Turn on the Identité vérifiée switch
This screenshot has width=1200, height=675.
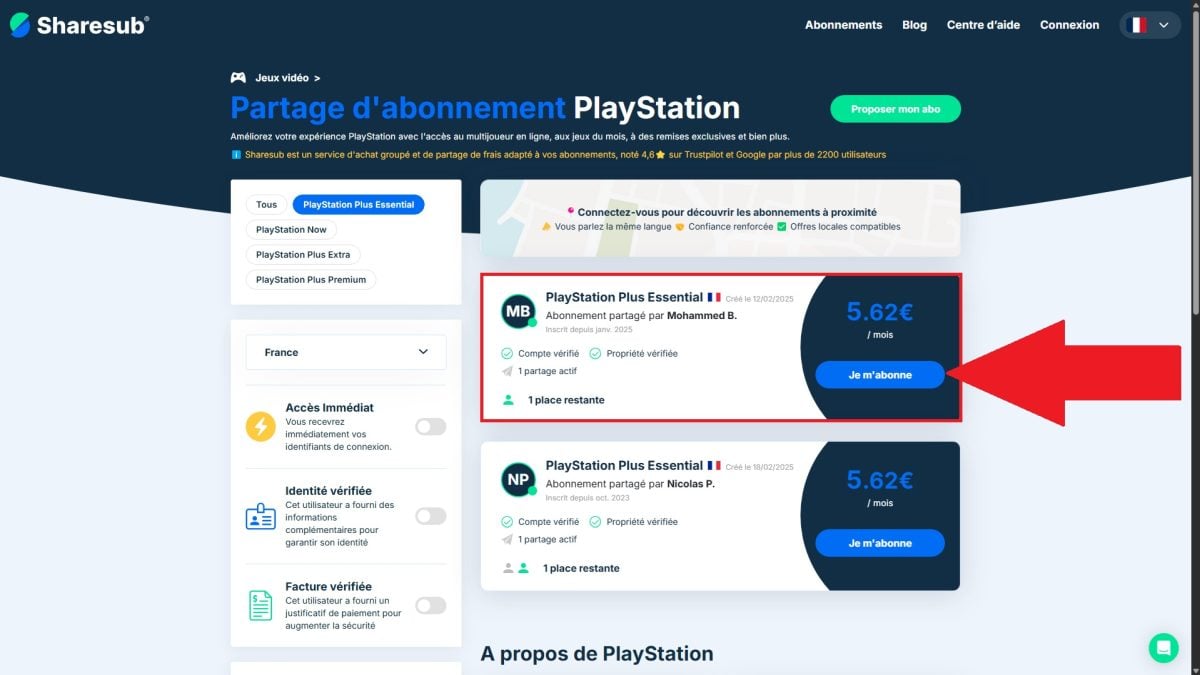[430, 516]
